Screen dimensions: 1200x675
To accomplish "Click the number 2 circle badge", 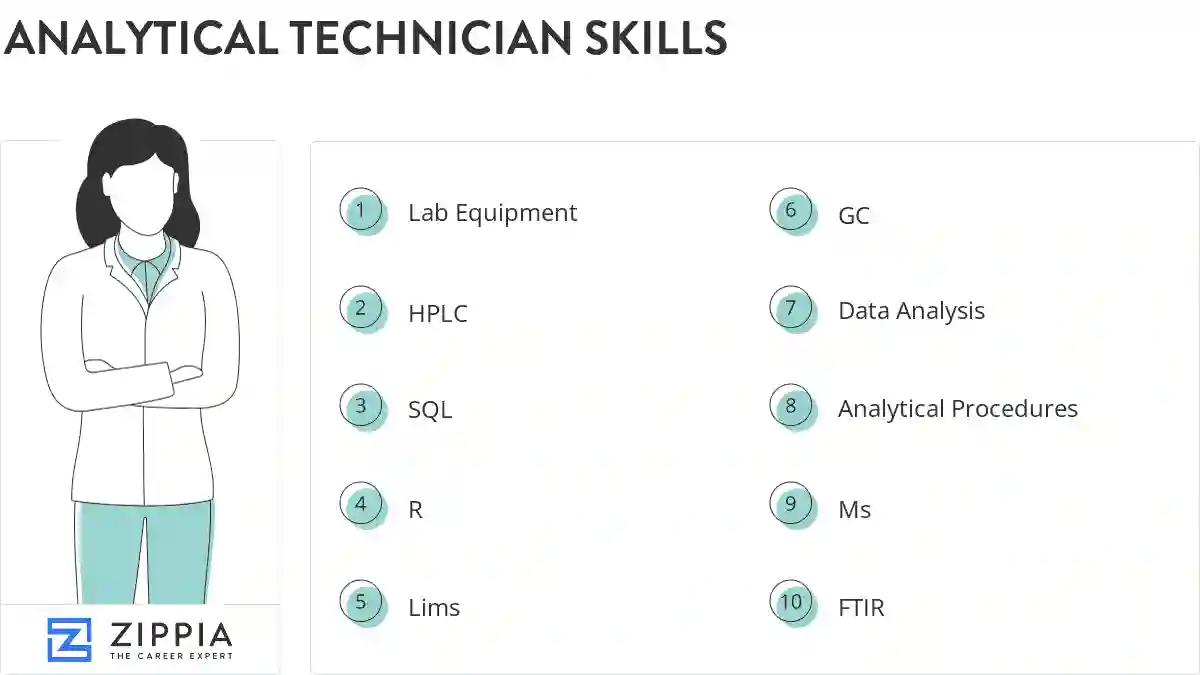I will point(361,309).
